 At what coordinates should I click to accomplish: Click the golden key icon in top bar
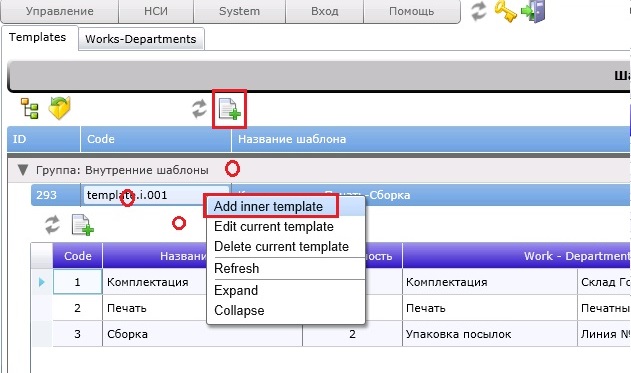coord(505,11)
